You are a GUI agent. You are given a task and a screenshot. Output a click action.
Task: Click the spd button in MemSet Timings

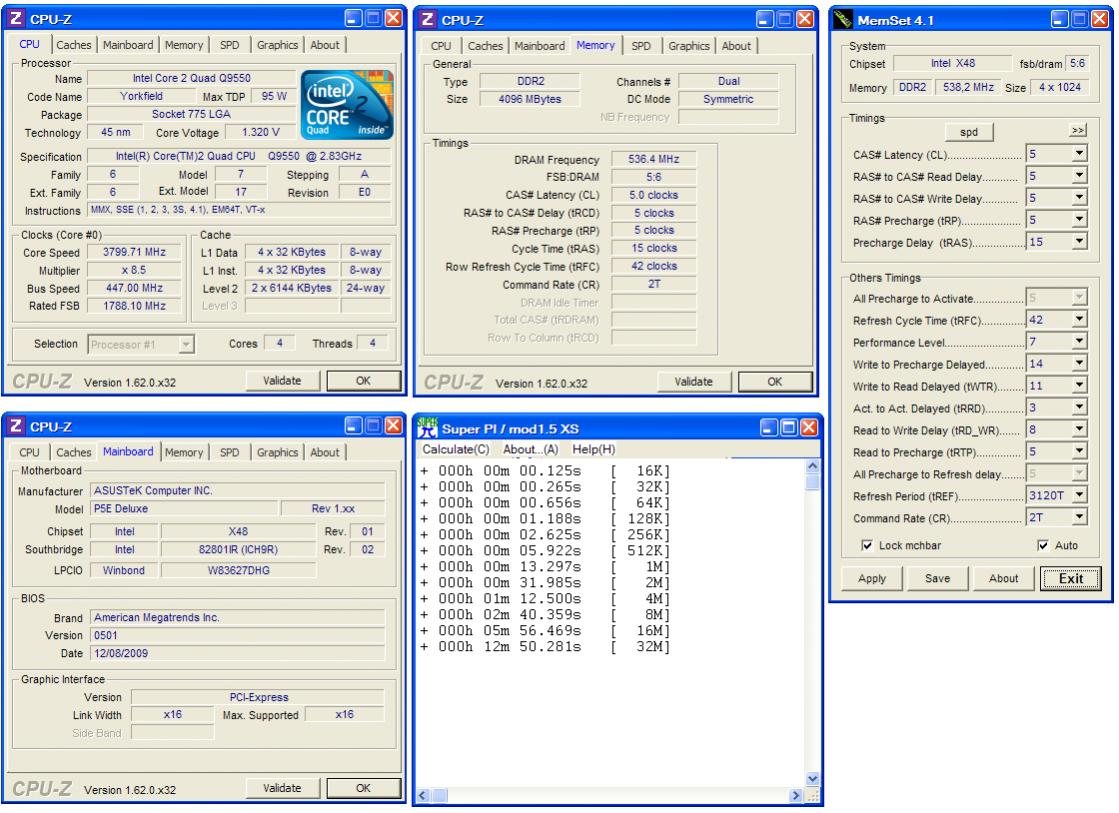pos(968,132)
